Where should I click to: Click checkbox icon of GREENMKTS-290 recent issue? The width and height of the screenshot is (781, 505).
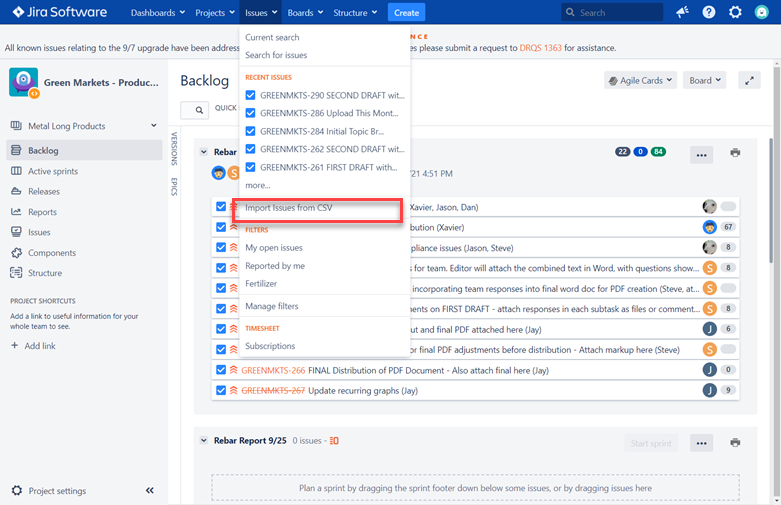pos(251,95)
